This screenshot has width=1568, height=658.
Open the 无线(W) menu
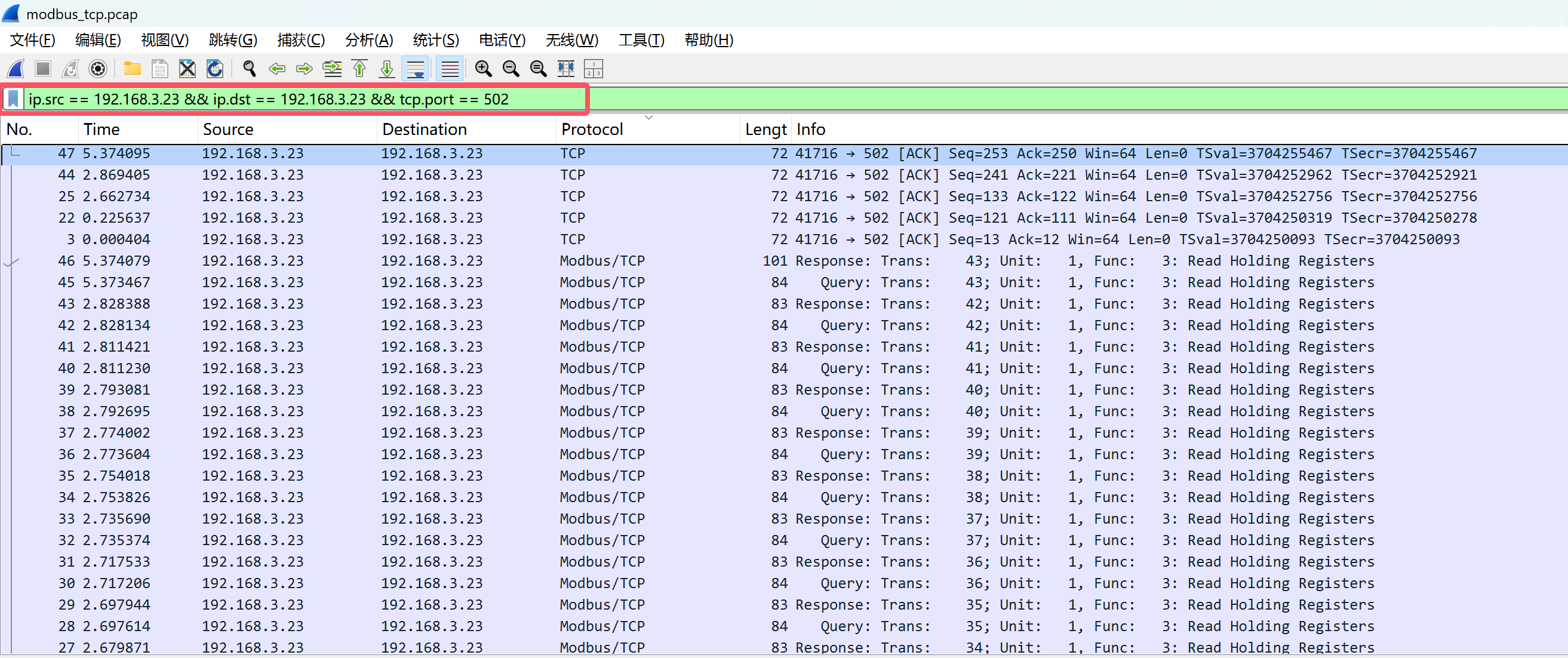(572, 40)
